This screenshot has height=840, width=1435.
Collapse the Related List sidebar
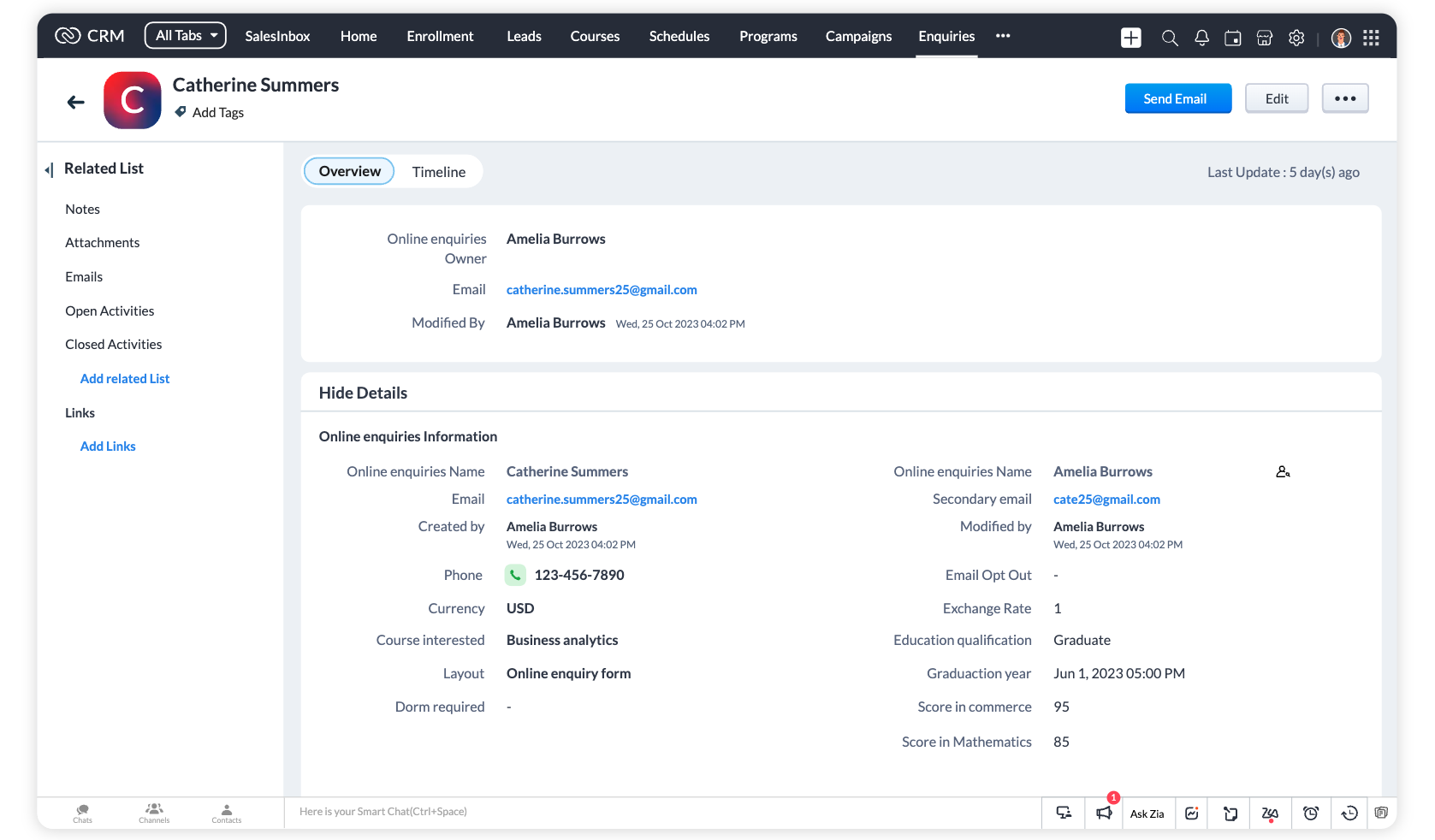(x=50, y=169)
